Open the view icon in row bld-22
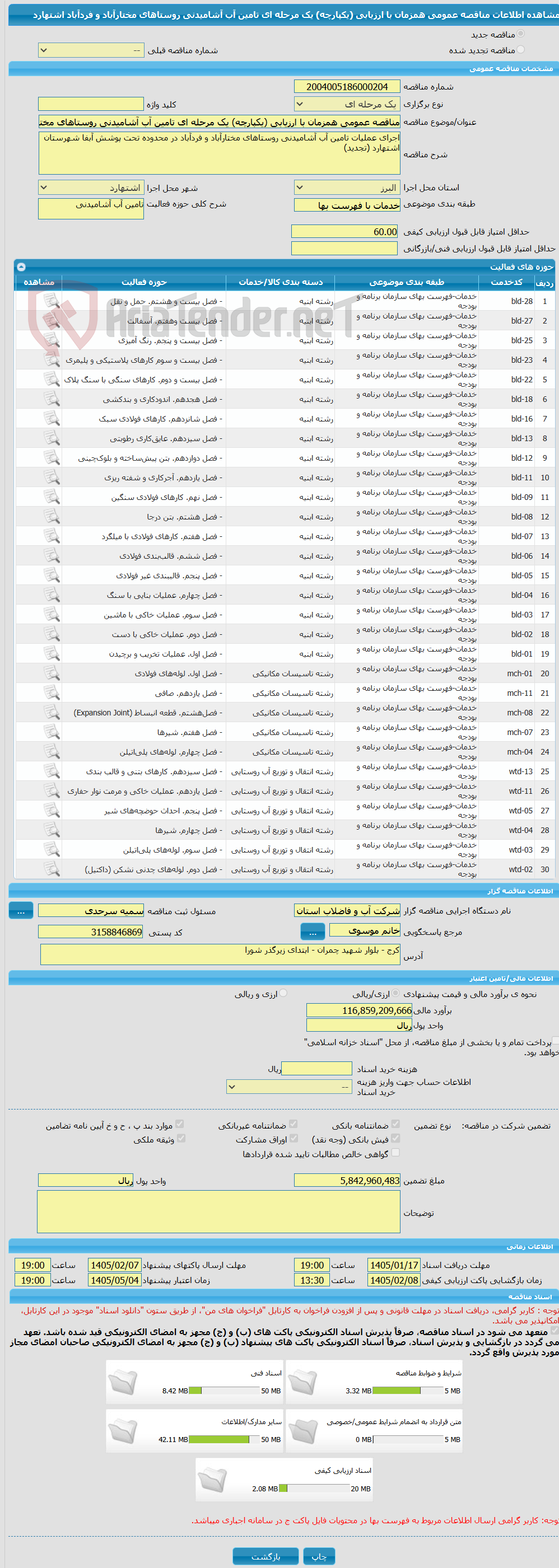This screenshot has width=559, height=1568. pos(51,379)
